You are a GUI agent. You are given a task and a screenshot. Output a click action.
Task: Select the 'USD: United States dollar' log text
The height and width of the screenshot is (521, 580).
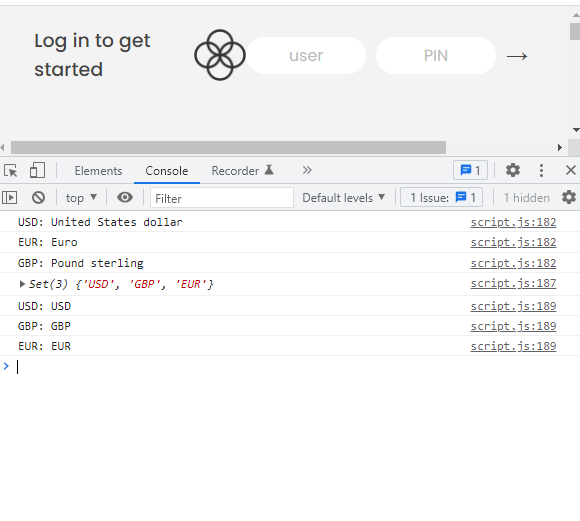click(100, 222)
